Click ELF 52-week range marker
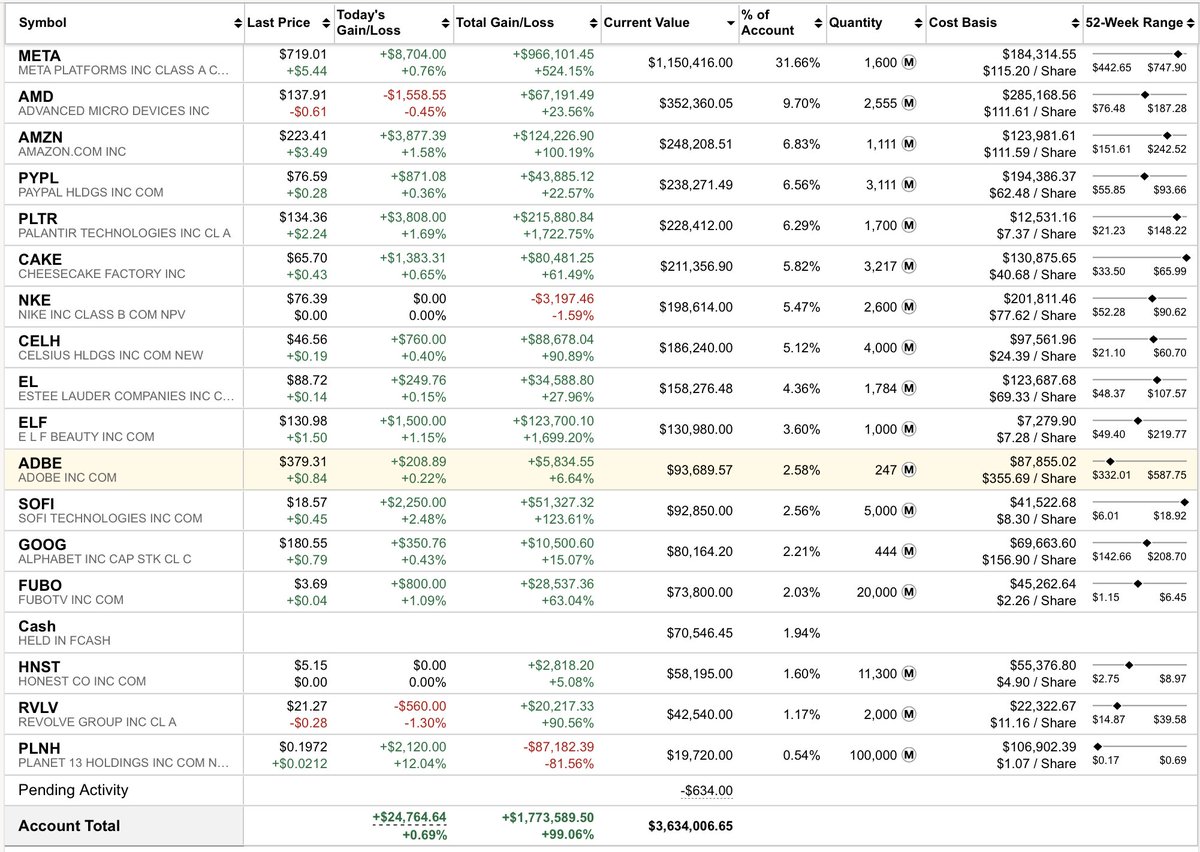The height and width of the screenshot is (852, 1200). [1136, 421]
